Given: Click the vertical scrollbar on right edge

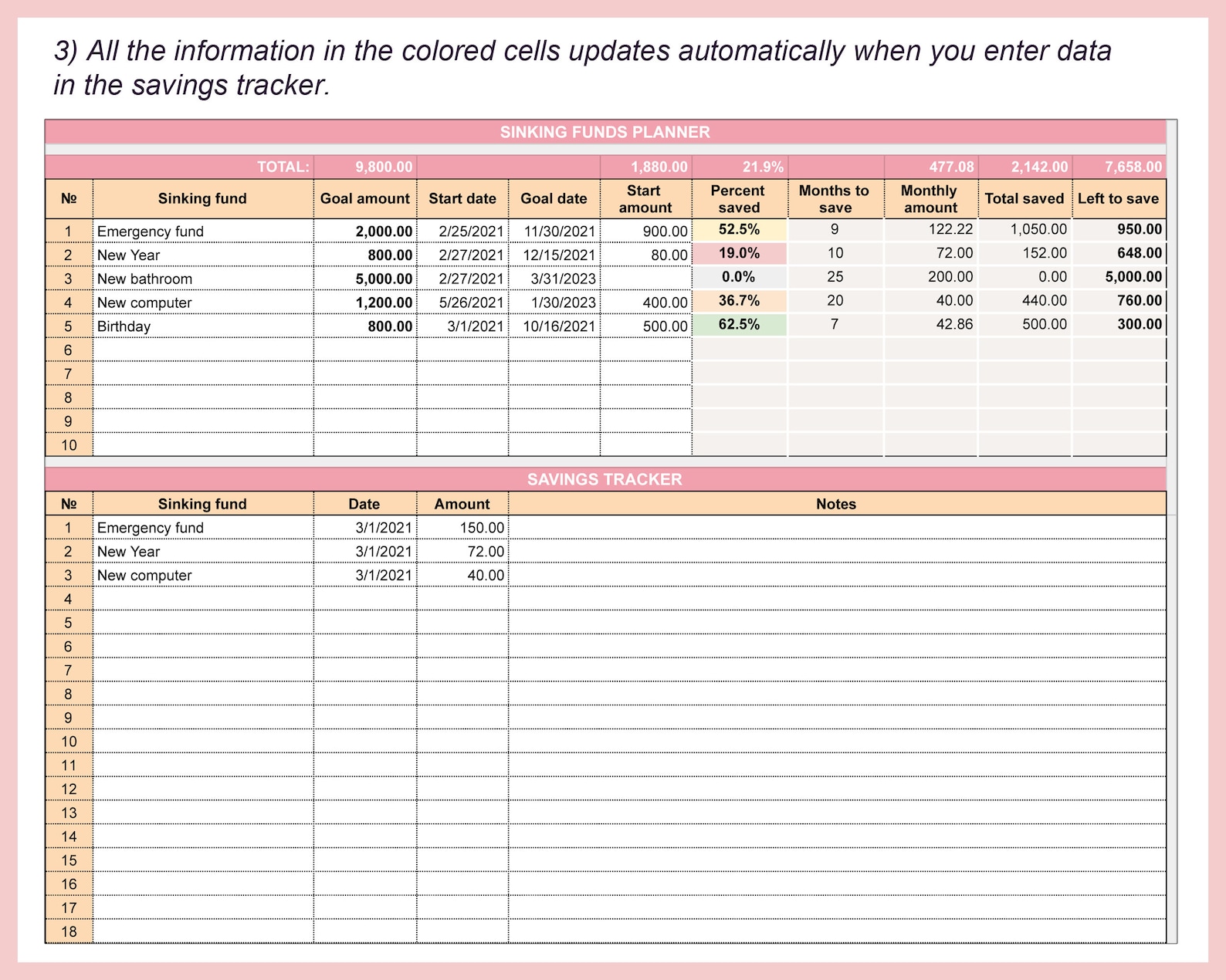Looking at the screenshot, I should point(1172,532).
